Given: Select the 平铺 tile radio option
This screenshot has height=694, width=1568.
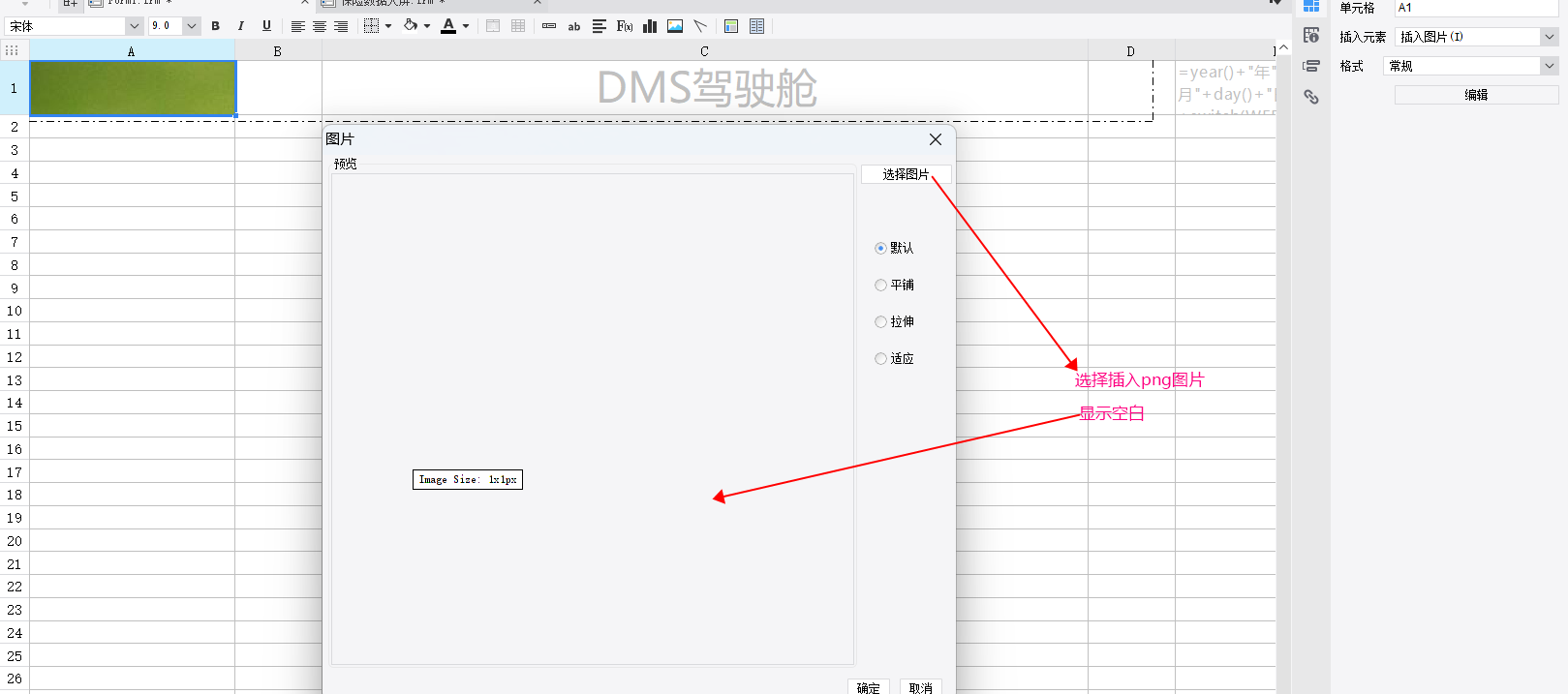Looking at the screenshot, I should pyautogui.click(x=880, y=285).
